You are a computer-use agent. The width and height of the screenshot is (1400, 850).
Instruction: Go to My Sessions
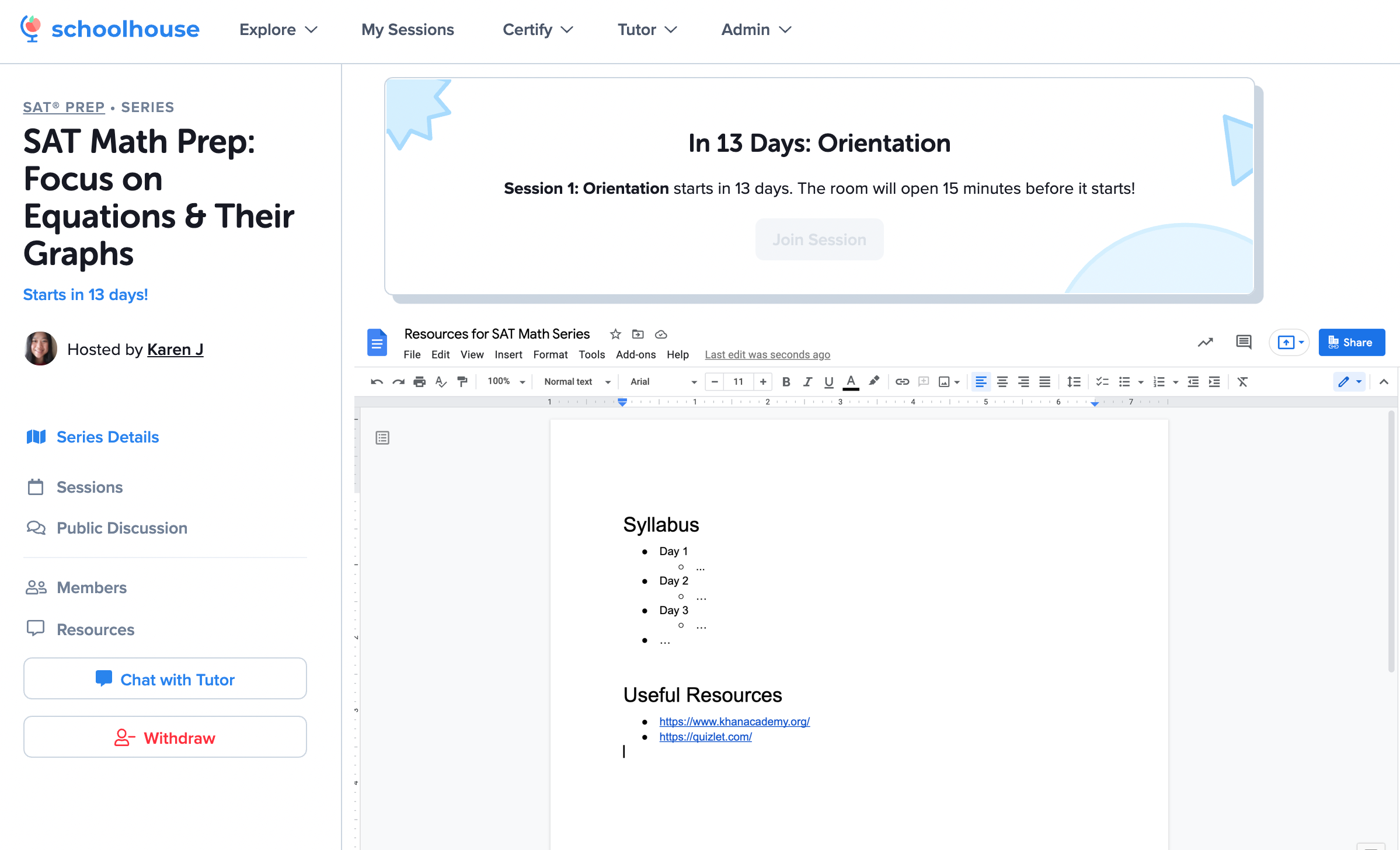tap(408, 29)
